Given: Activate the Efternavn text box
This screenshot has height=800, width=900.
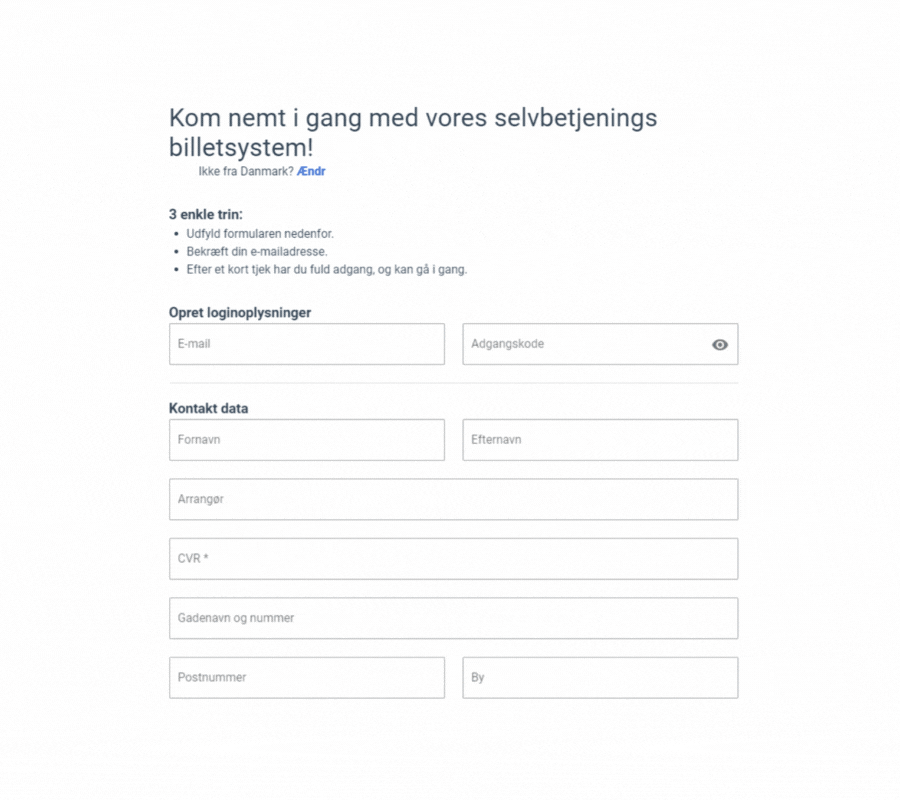Looking at the screenshot, I should tap(600, 440).
